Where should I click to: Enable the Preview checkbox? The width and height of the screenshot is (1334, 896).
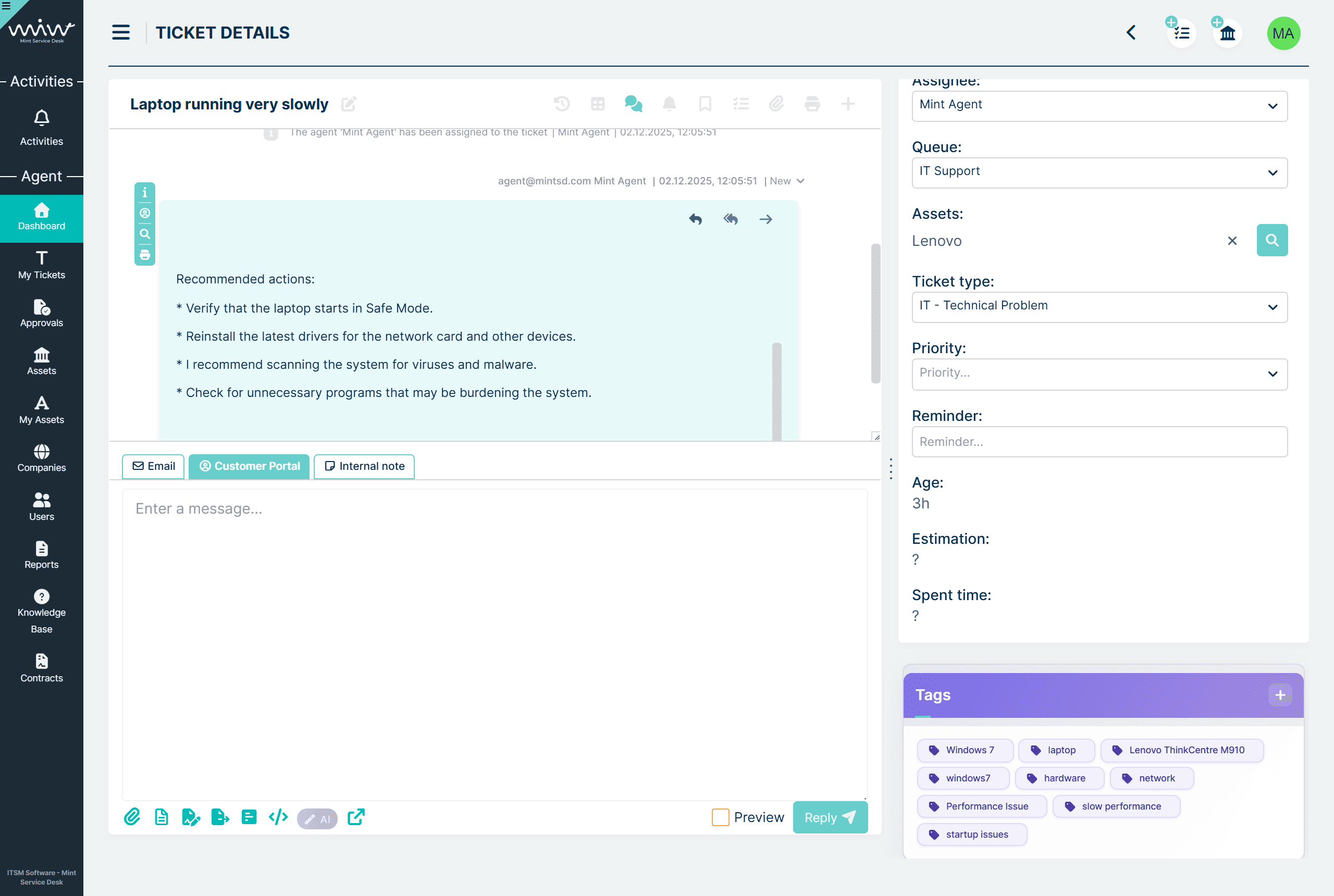[x=720, y=817]
